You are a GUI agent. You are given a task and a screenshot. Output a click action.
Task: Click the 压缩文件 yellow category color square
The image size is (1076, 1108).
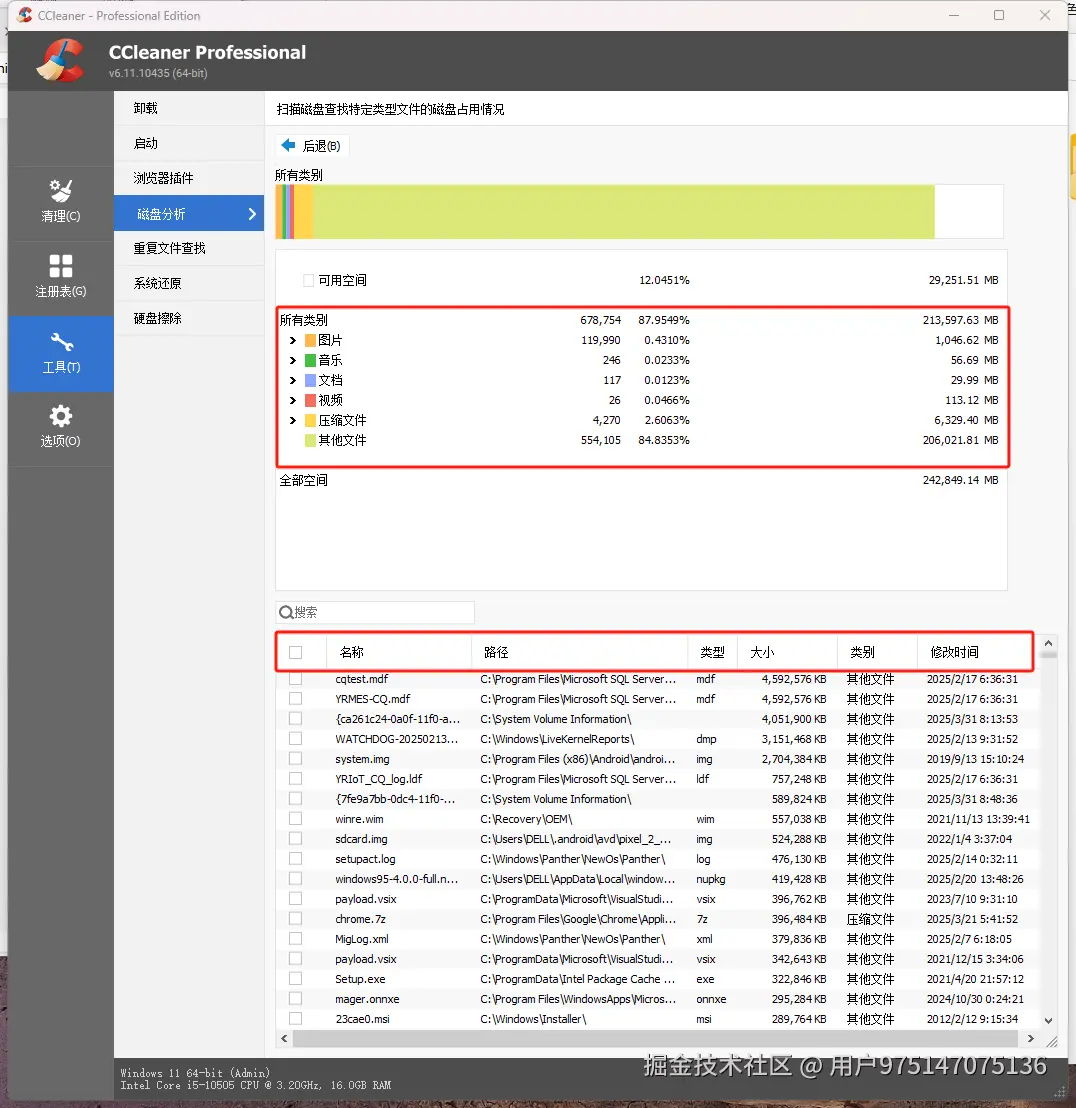310,420
